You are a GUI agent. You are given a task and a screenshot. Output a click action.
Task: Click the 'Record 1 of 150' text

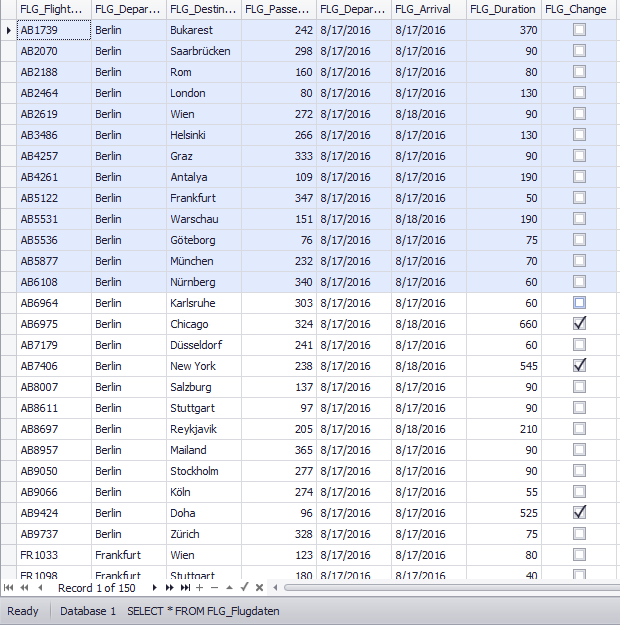[x=97, y=588]
